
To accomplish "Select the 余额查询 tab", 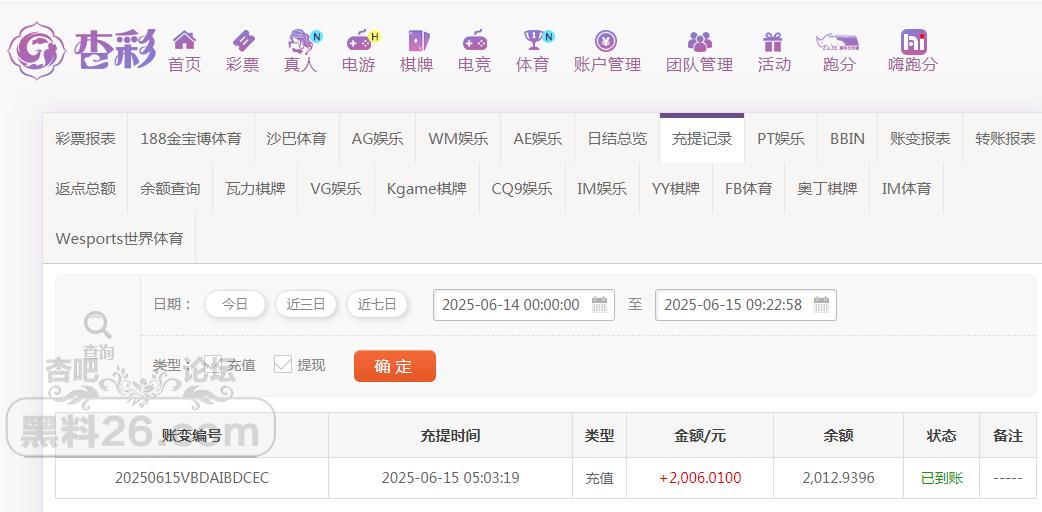I will (x=170, y=188).
